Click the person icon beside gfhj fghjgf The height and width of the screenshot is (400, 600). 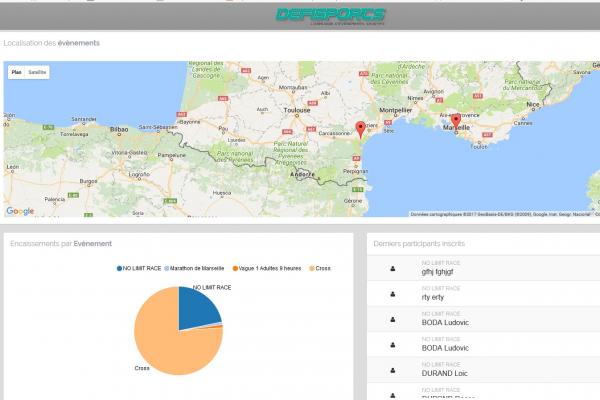393,269
